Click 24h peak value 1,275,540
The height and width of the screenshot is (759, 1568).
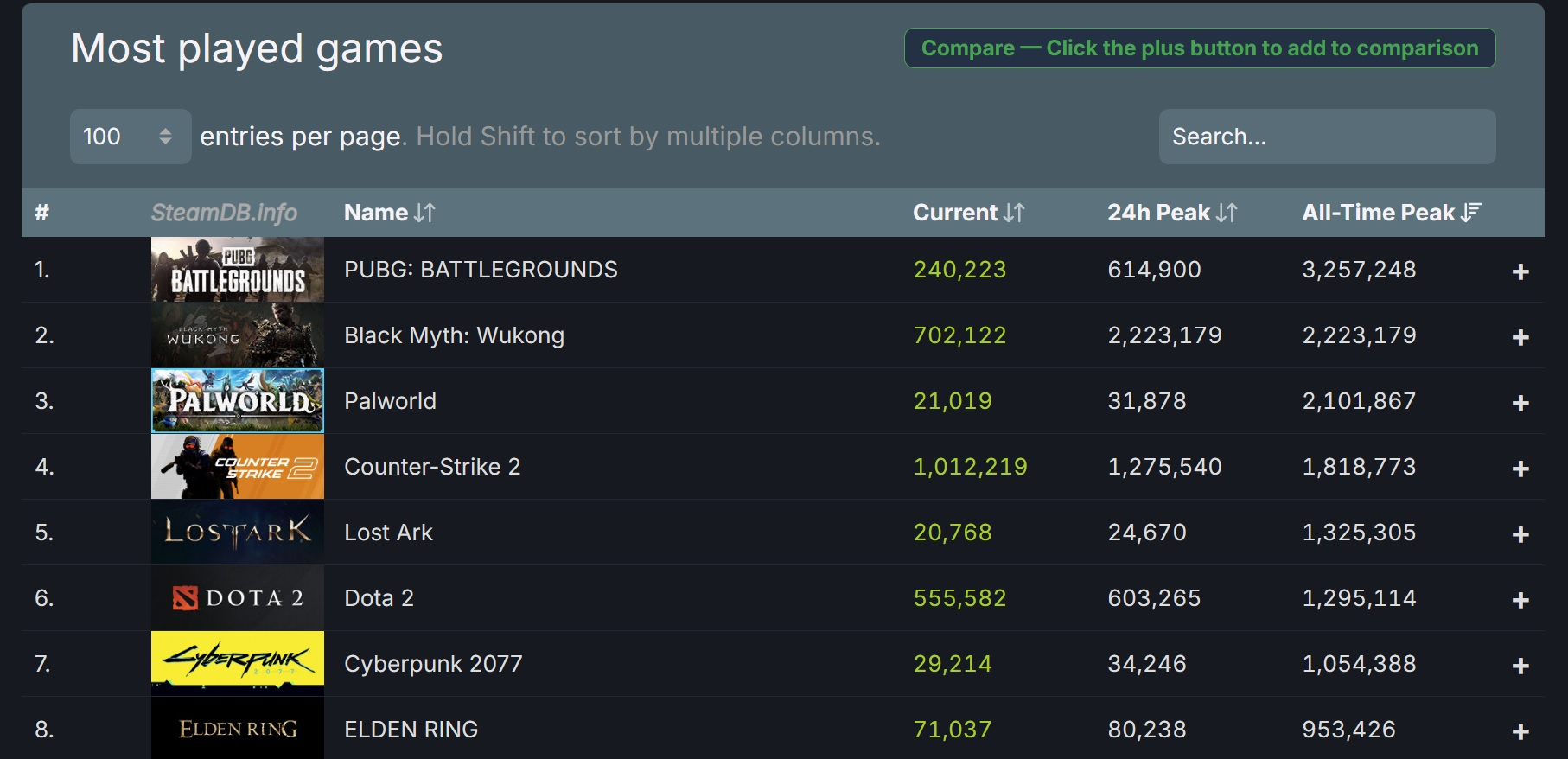1164,467
